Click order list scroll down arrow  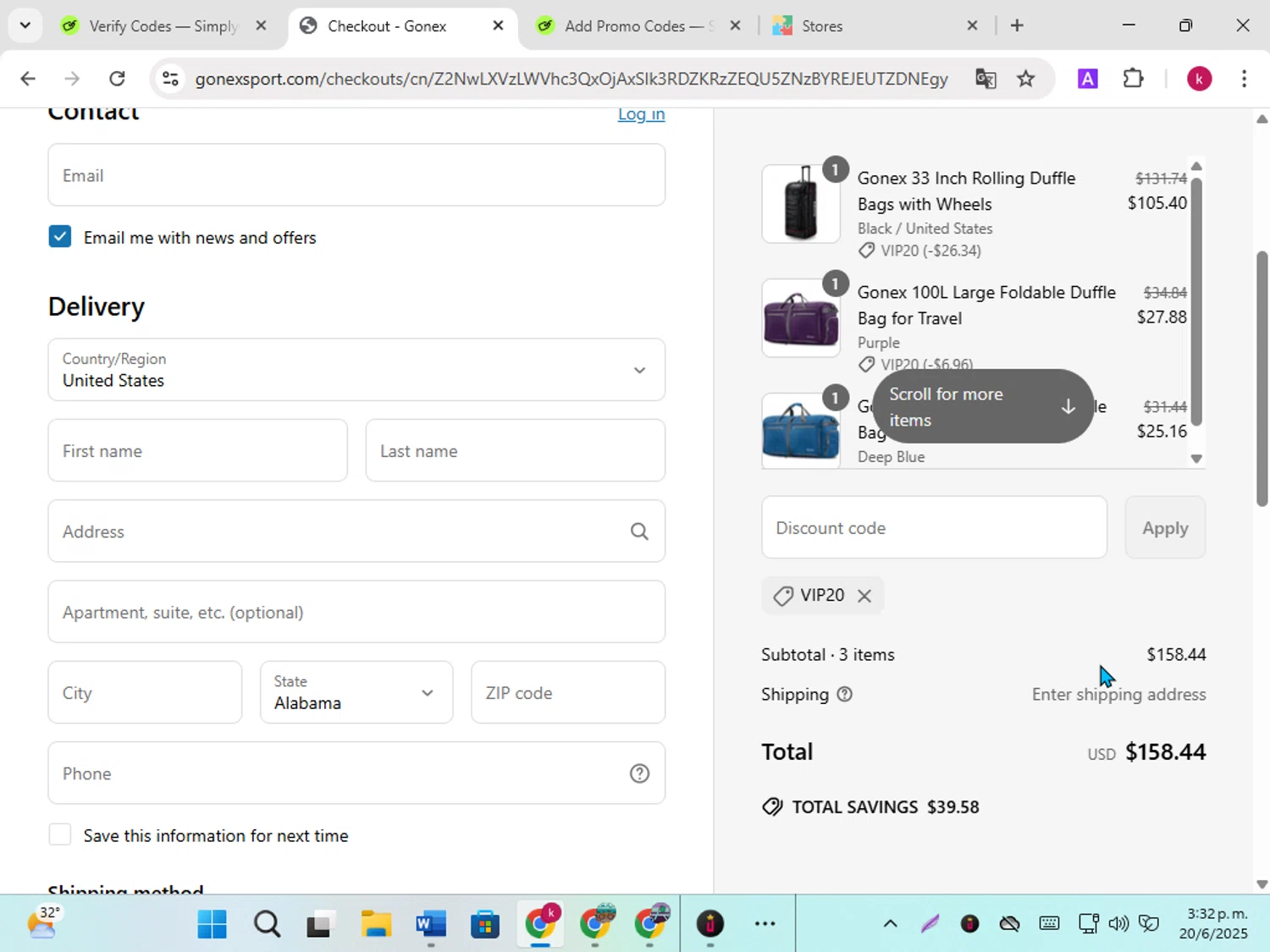click(1196, 459)
